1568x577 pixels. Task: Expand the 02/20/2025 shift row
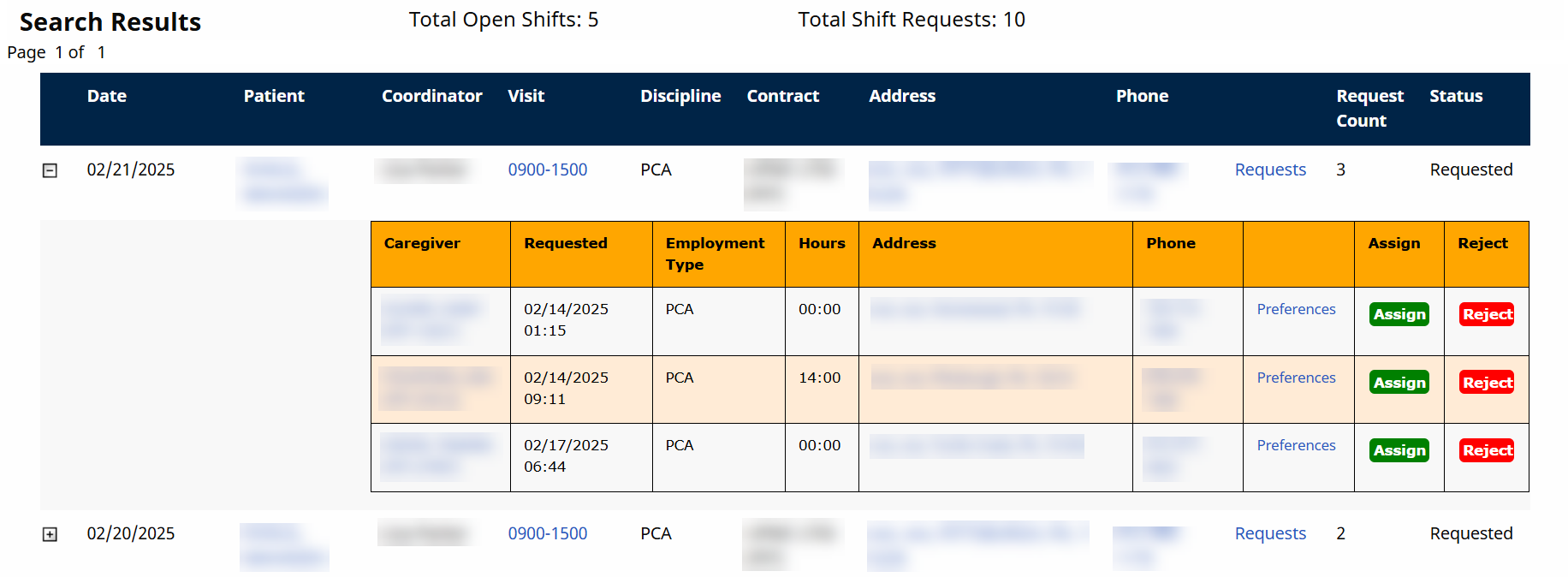(50, 534)
